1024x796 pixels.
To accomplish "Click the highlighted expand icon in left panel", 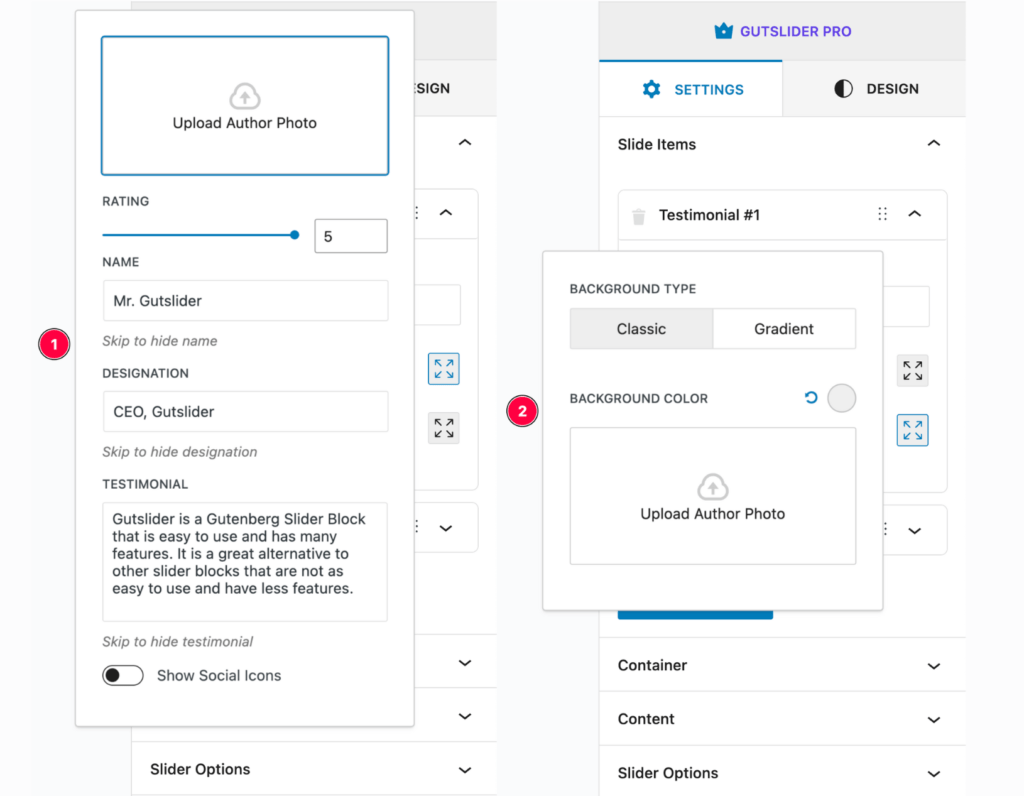I will [x=443, y=368].
